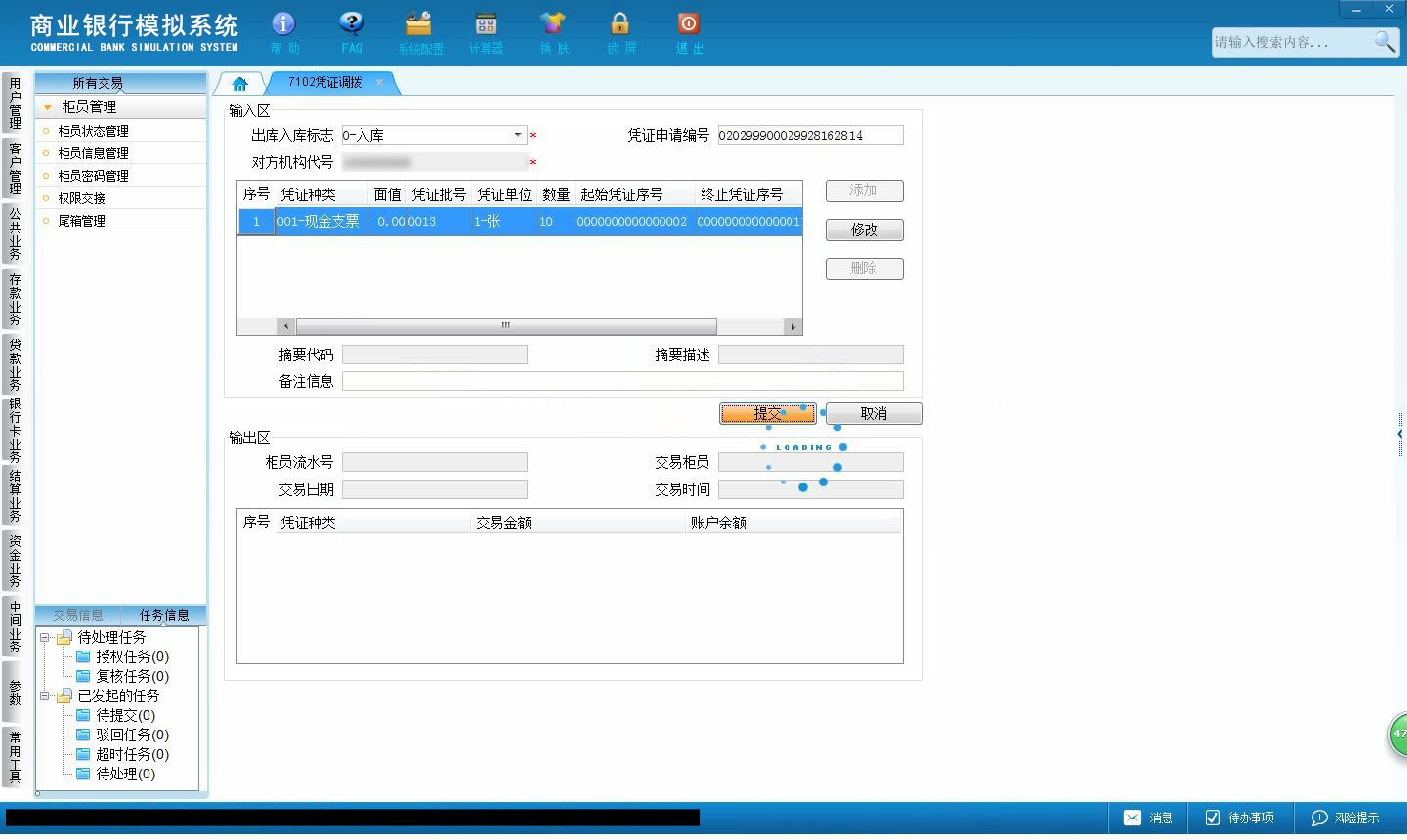The height and width of the screenshot is (840, 1407).
Task: Click the horizontal scrollbar thumb in the voucher table
Action: click(506, 326)
